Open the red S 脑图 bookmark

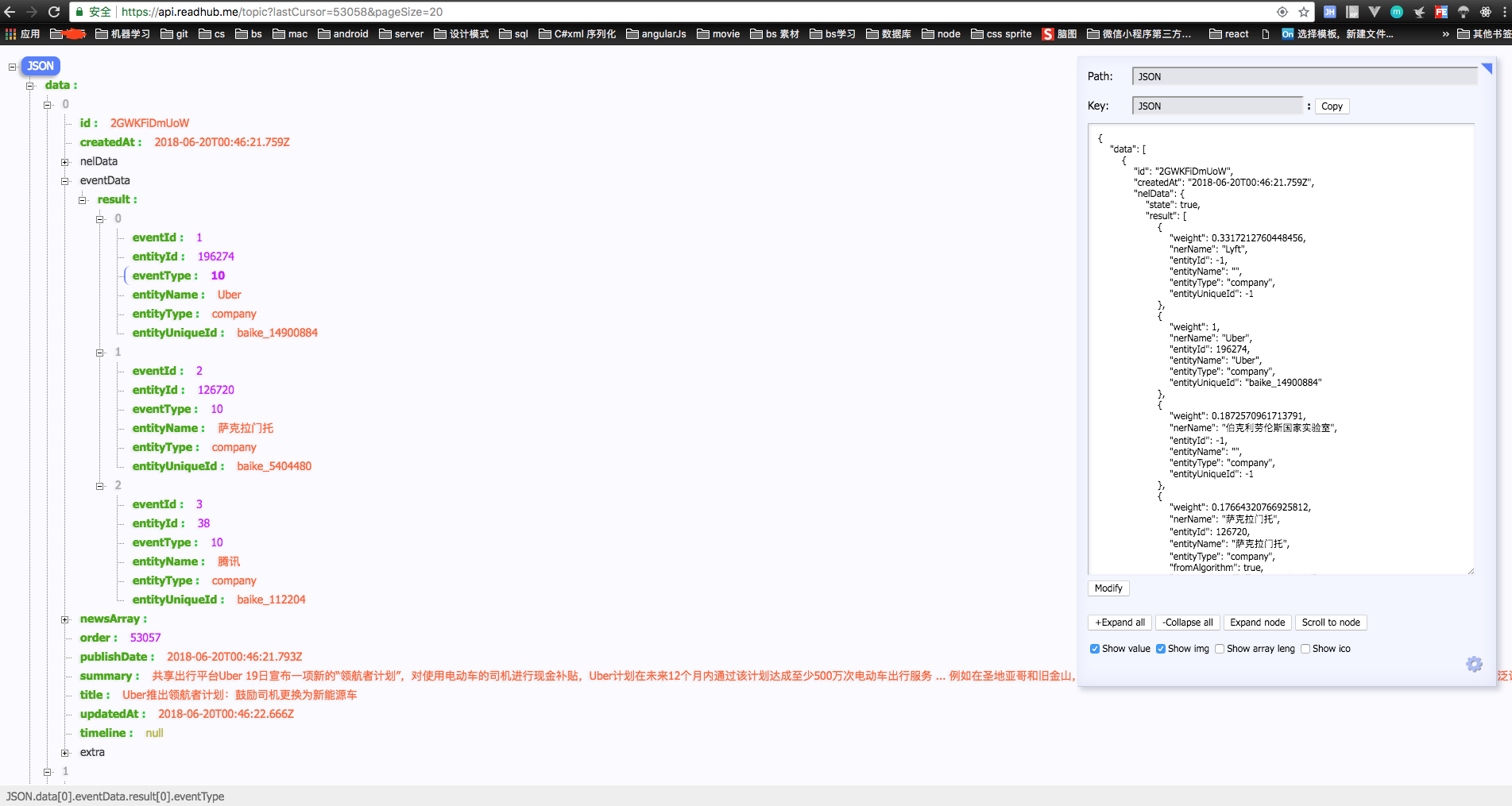(x=1060, y=34)
